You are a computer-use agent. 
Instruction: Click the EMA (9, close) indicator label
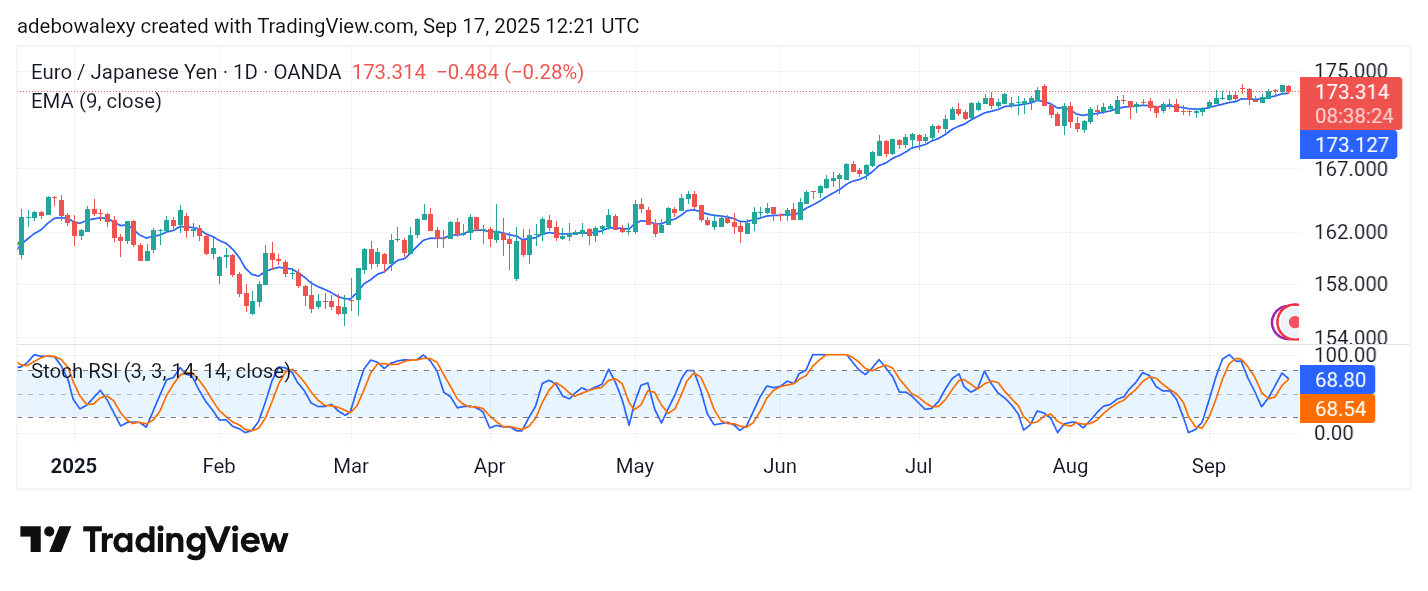click(96, 101)
